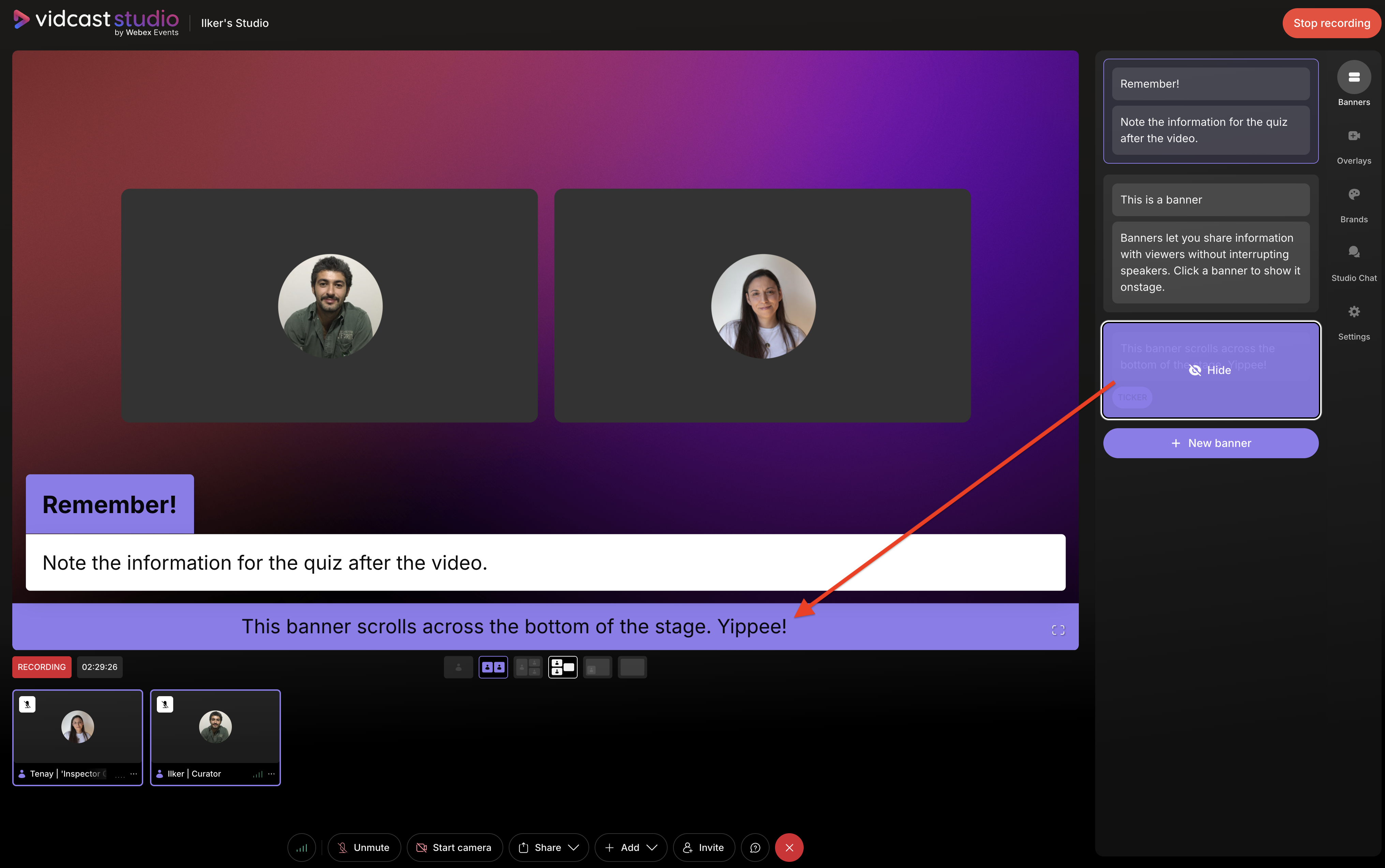Click the 02:29:26 recording timer
The height and width of the screenshot is (868, 1385).
100,667
